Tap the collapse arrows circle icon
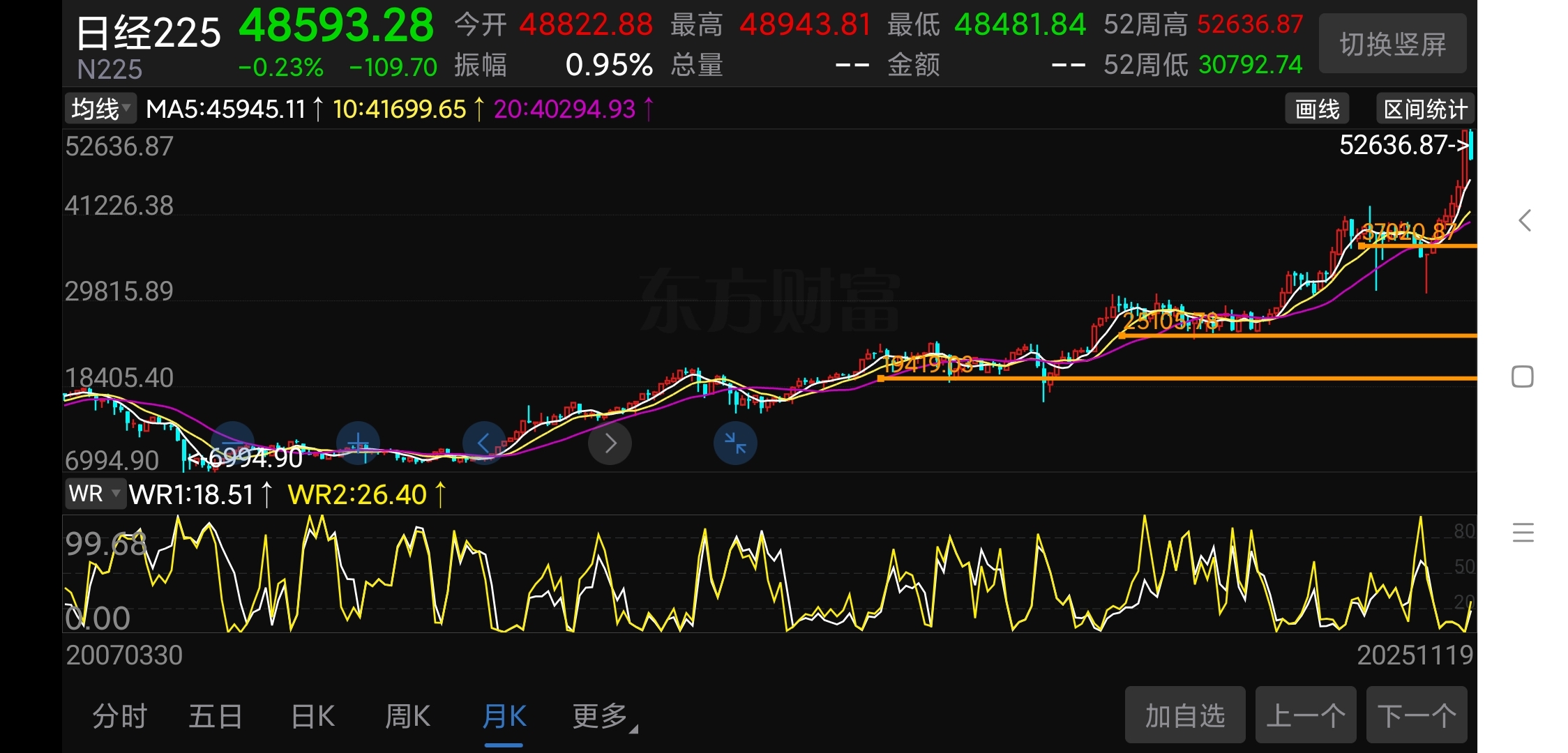Image resolution: width=1568 pixels, height=753 pixels. 735,443
